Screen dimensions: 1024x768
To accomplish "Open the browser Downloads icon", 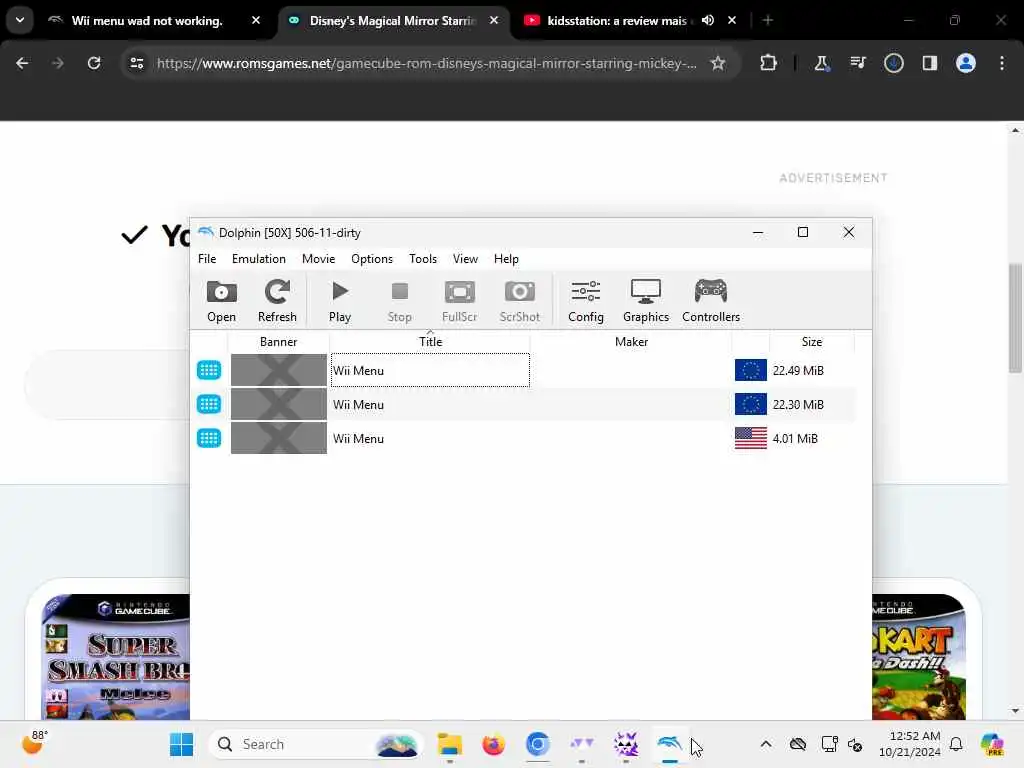I will pyautogui.click(x=894, y=63).
